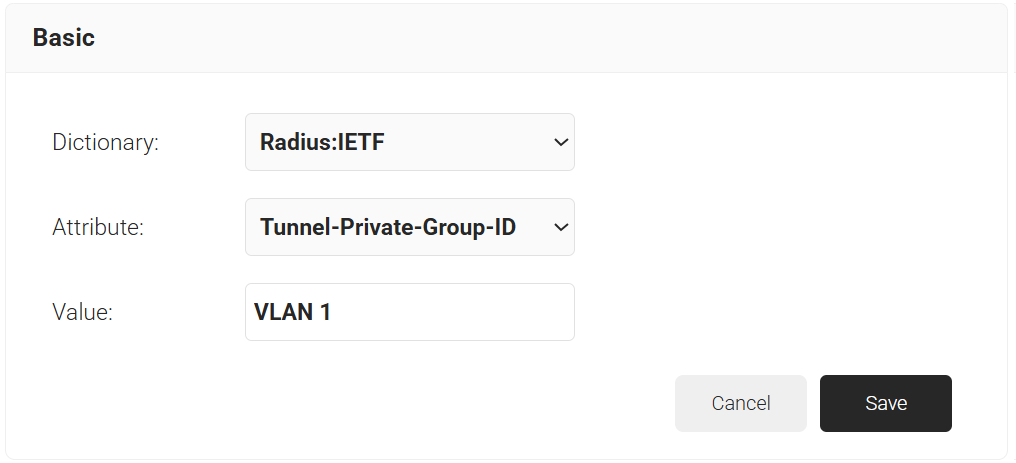Expand the Attribute dropdown
Screen dimensions: 1016x463
pyautogui.click(x=409, y=227)
